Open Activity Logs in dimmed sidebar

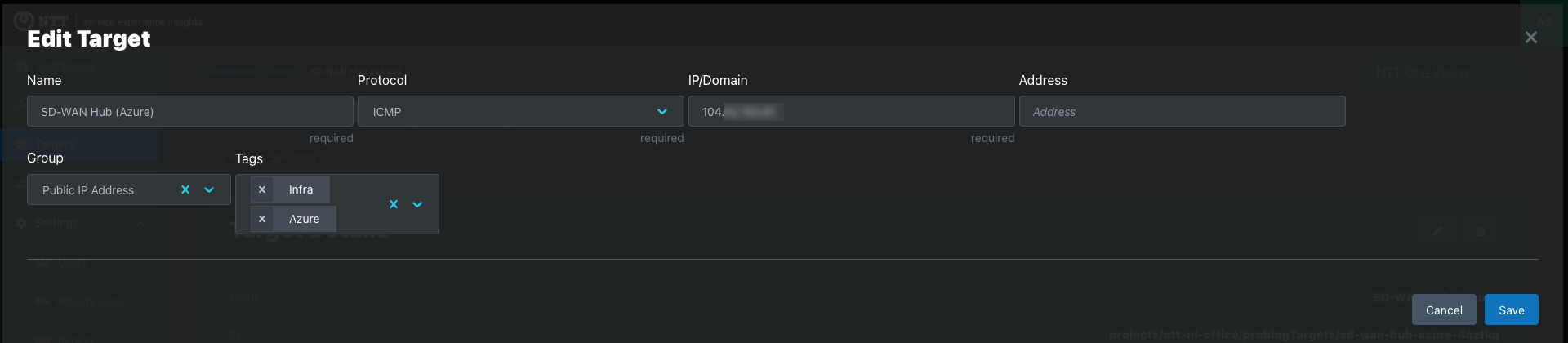click(x=90, y=301)
